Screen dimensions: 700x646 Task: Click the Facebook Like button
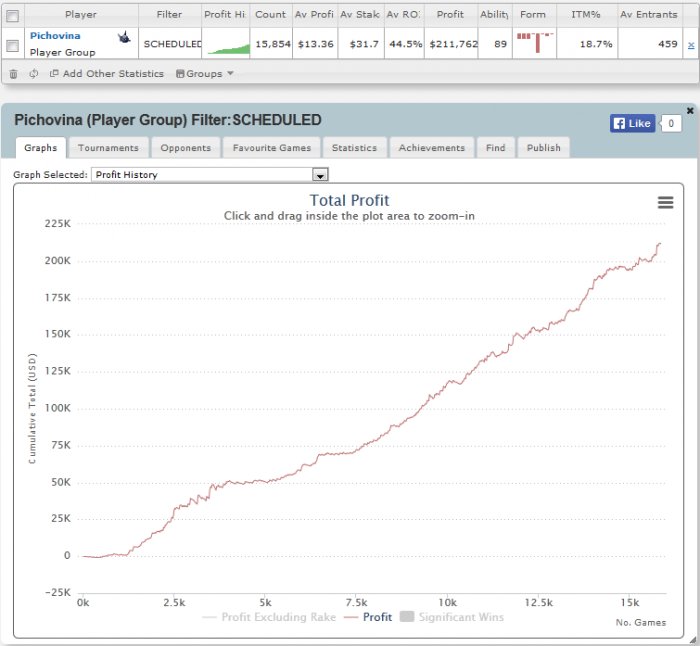click(631, 124)
